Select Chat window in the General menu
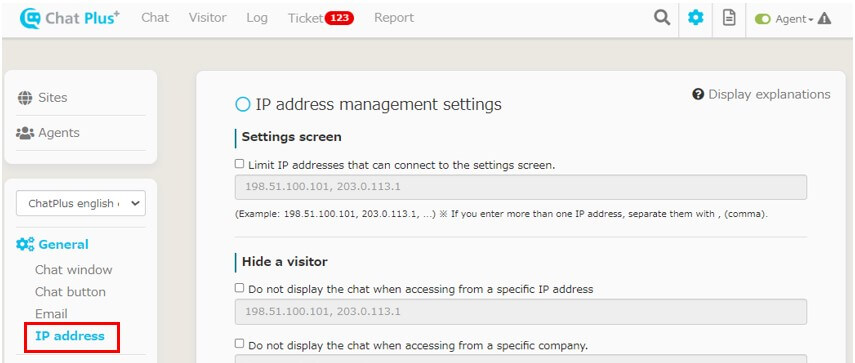Viewport: 855px width, 363px height. [74, 270]
